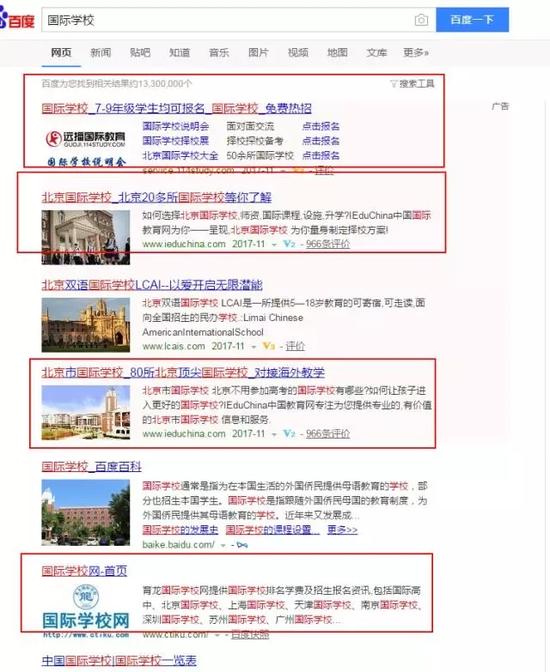Open the 知道 tab
The image size is (550, 672).
click(x=180, y=53)
